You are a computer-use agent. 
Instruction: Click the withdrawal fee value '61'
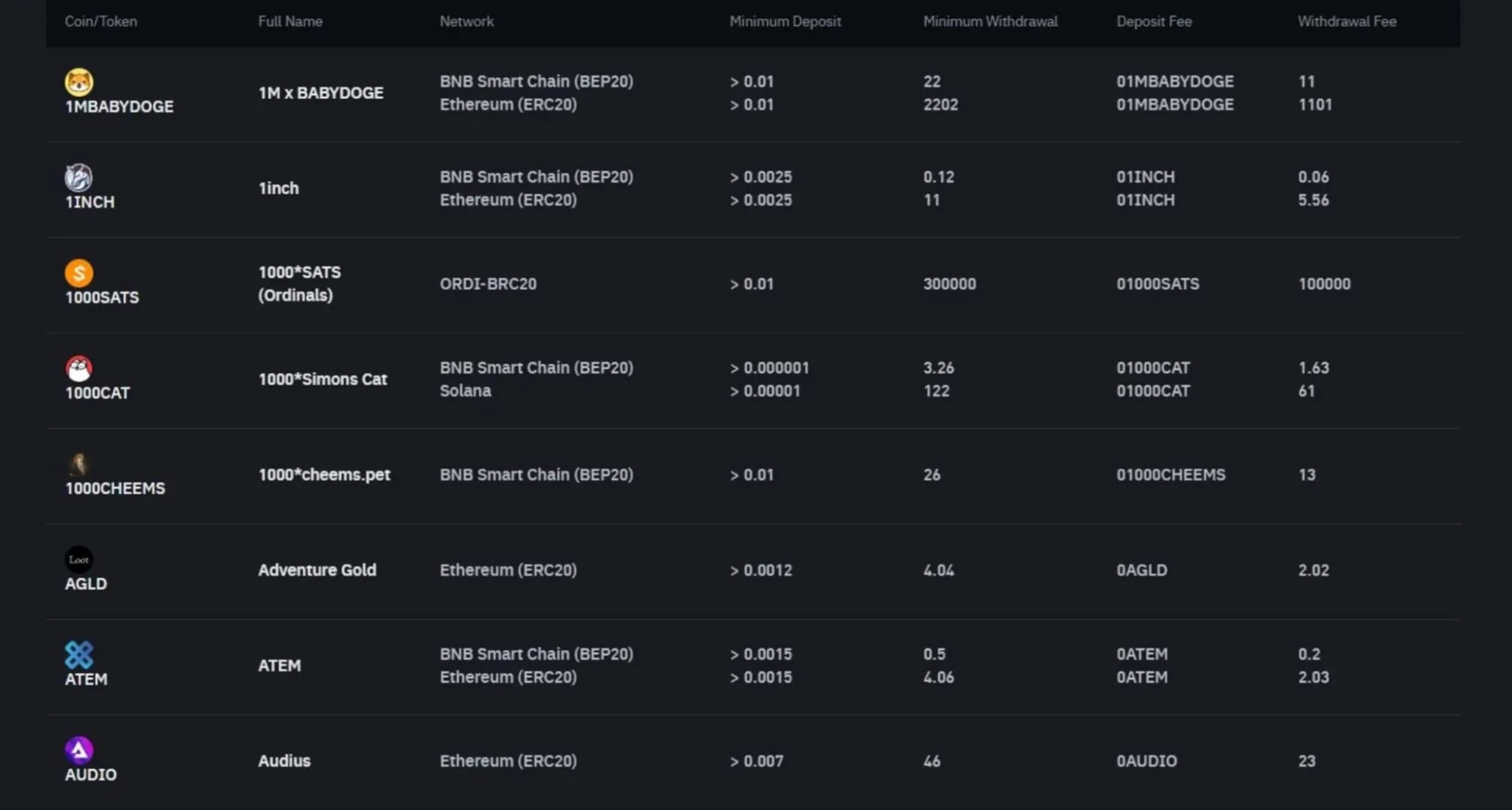(x=1306, y=391)
